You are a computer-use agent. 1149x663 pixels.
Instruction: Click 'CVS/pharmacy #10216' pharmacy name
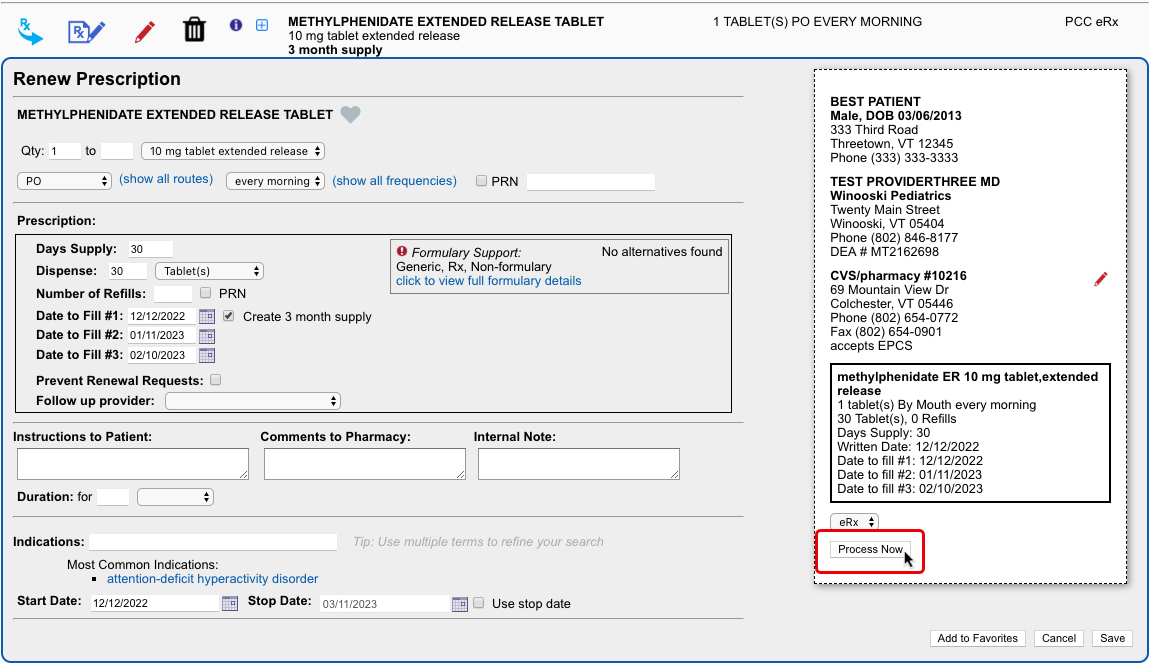click(x=898, y=276)
